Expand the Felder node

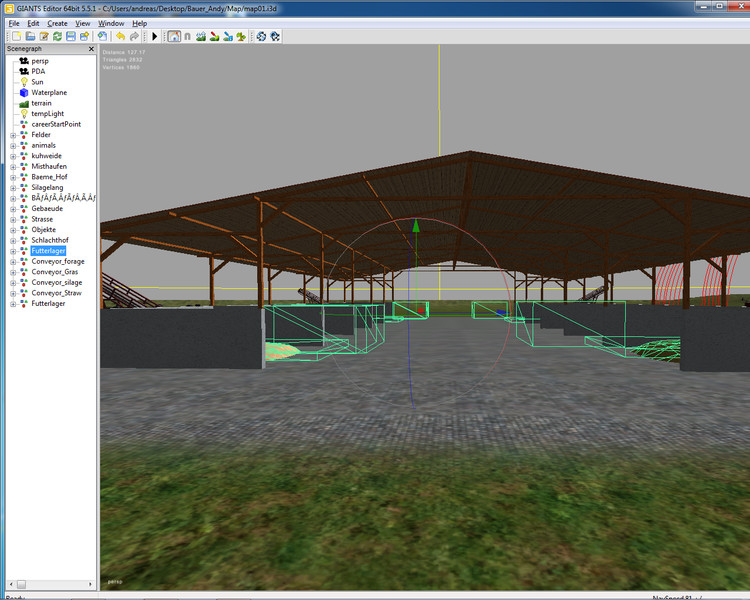pos(13,135)
